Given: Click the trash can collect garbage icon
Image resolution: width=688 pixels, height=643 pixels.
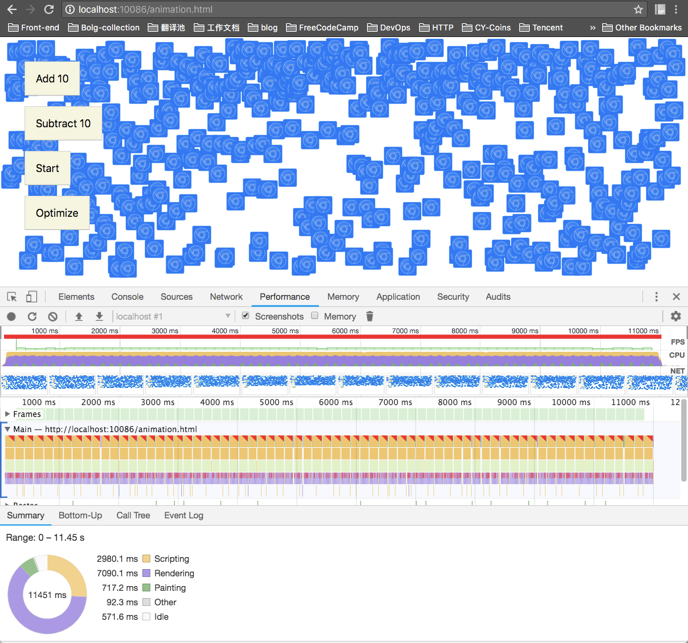Looking at the screenshot, I should pyautogui.click(x=369, y=316).
